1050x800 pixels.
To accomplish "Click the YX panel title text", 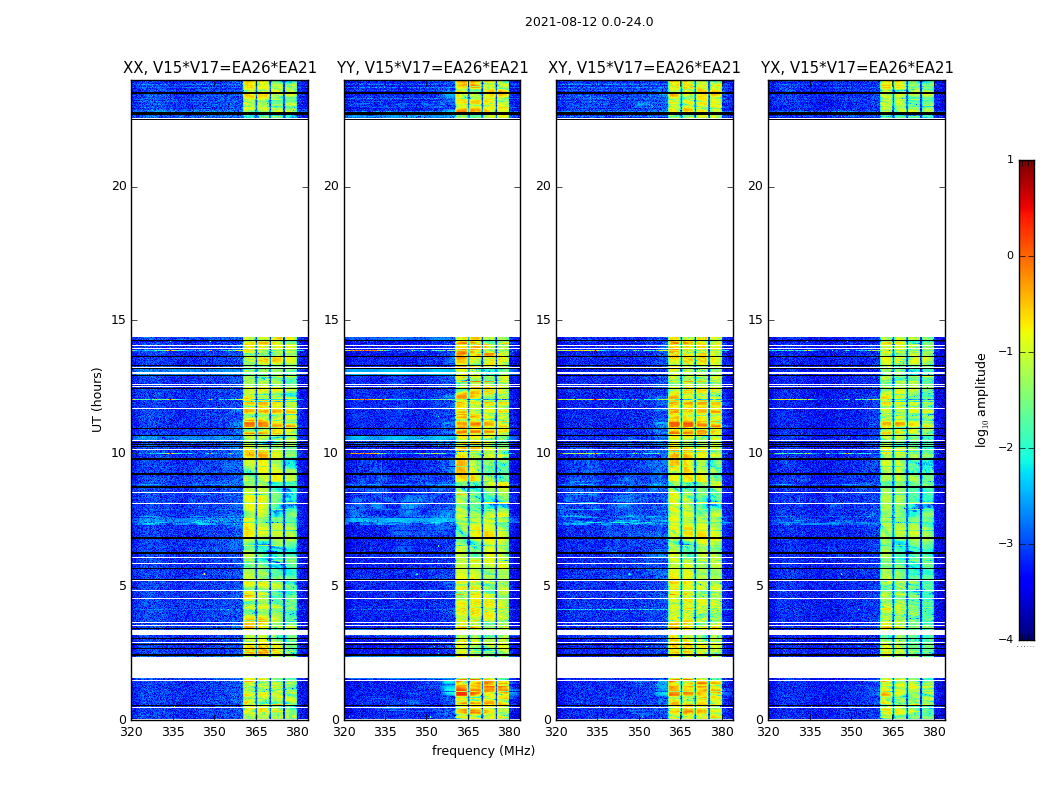I will pyautogui.click(x=856, y=68).
